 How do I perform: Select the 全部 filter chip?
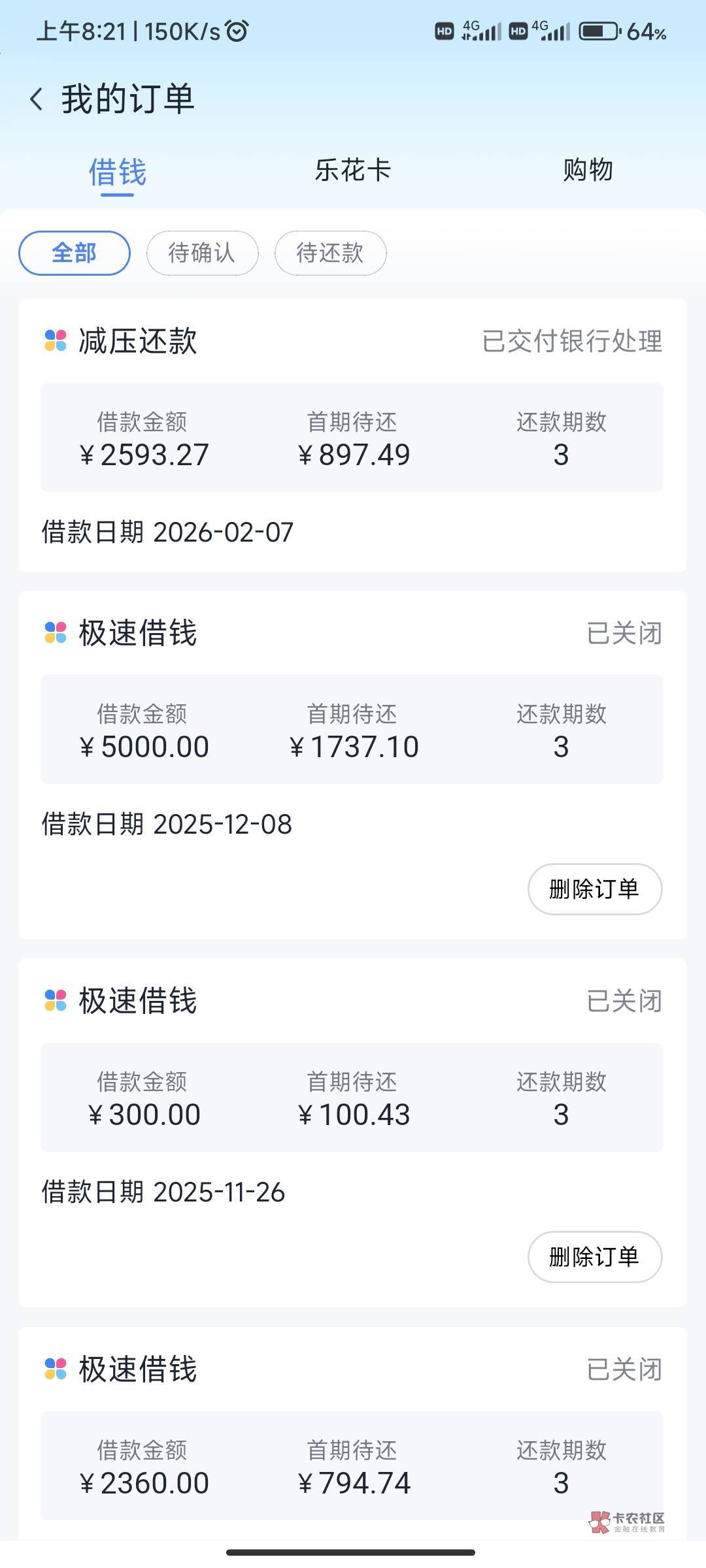[x=75, y=253]
